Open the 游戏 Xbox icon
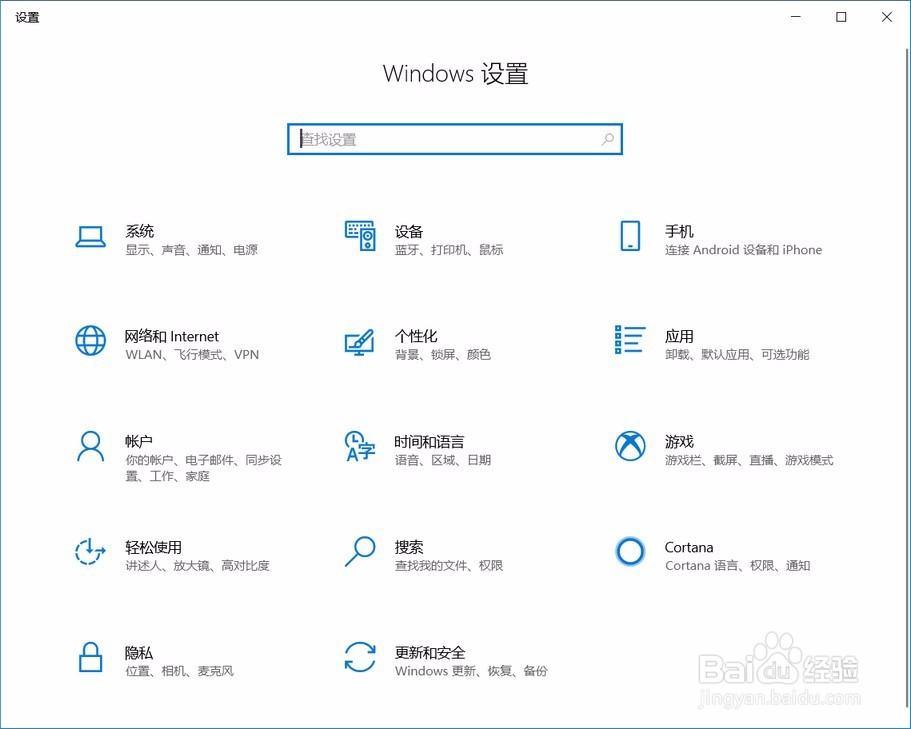Image resolution: width=911 pixels, height=729 pixels. (x=630, y=446)
